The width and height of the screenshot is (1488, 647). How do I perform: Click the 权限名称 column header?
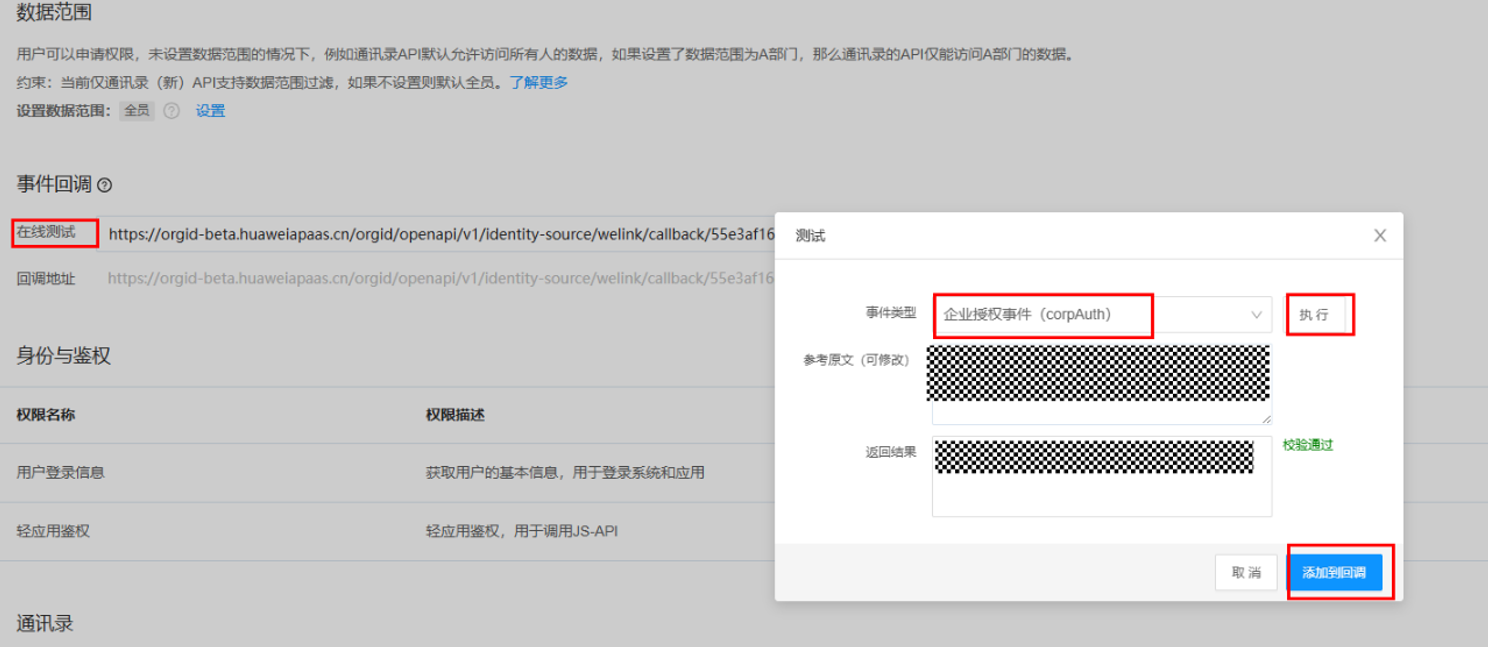[46, 414]
